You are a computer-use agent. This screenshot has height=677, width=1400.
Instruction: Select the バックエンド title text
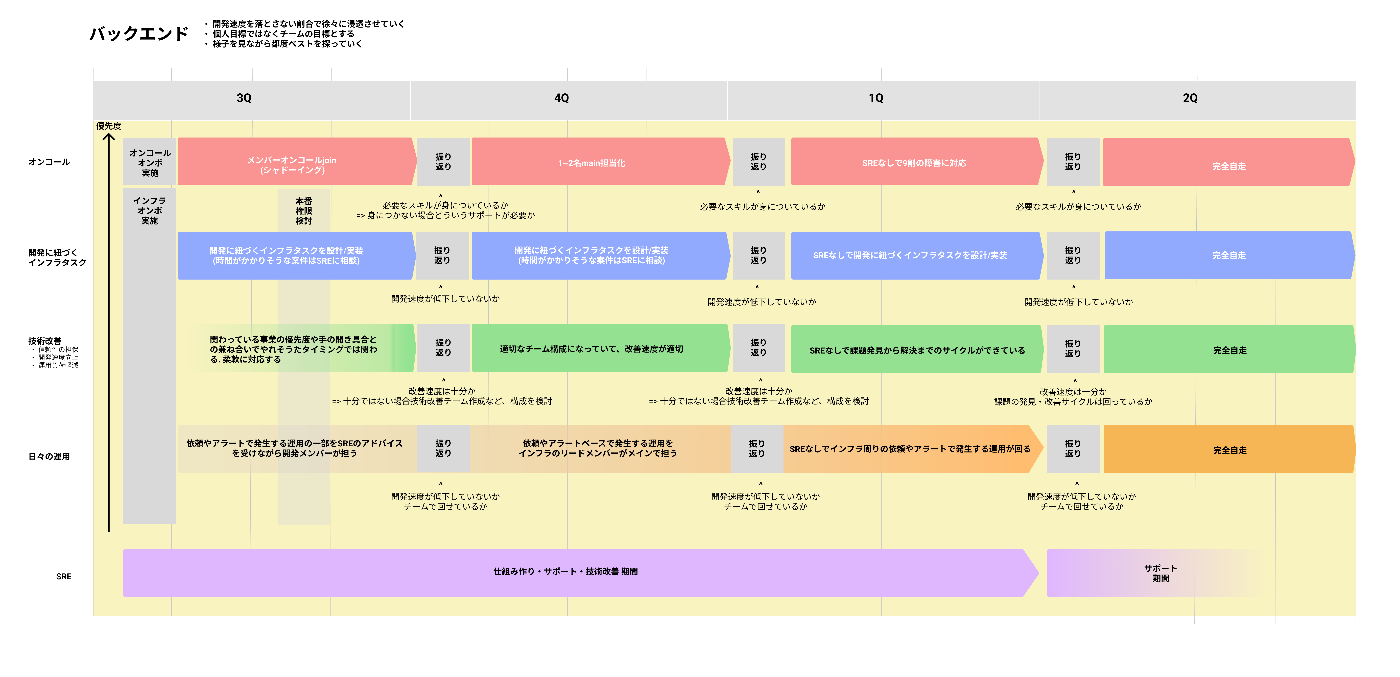pyautogui.click(x=138, y=34)
